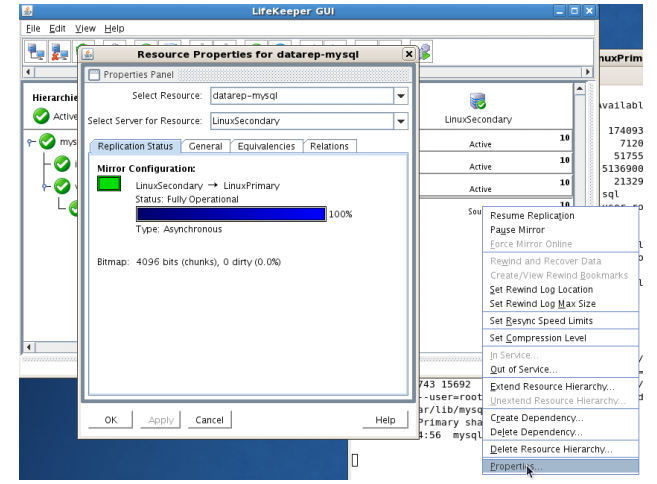Click the Connect to server toolbar icon

[36, 52]
